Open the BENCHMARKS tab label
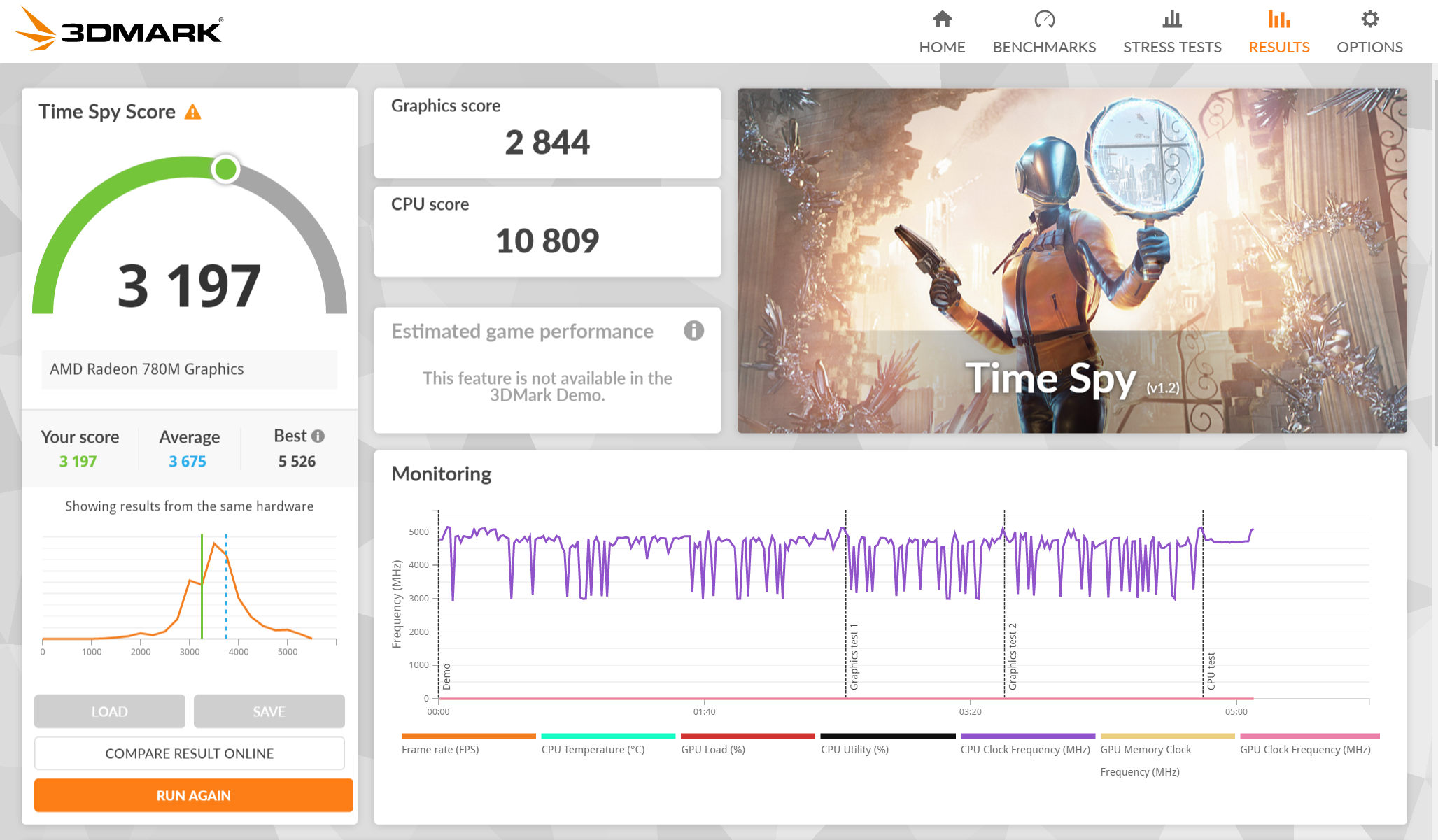Screen dimensions: 1438x840 [x=1044, y=47]
